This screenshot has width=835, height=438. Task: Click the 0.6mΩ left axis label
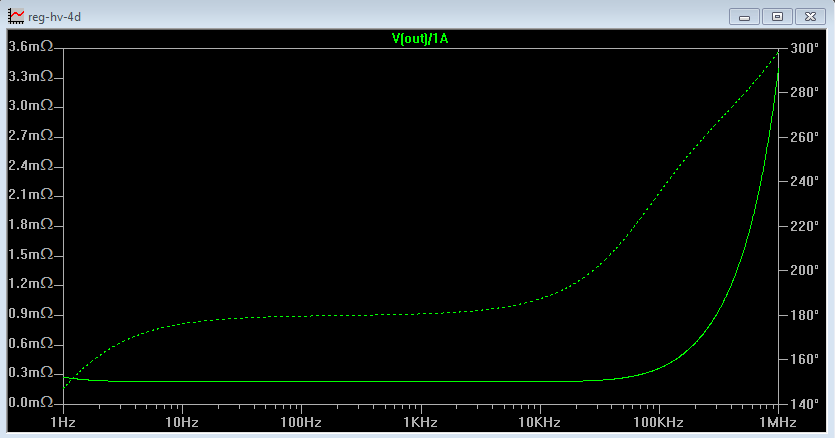(31, 343)
